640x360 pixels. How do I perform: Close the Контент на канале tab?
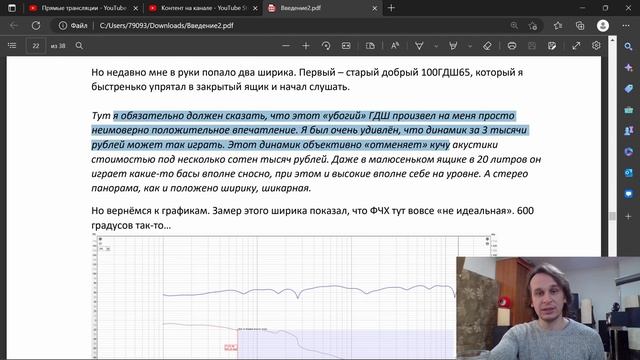255,8
